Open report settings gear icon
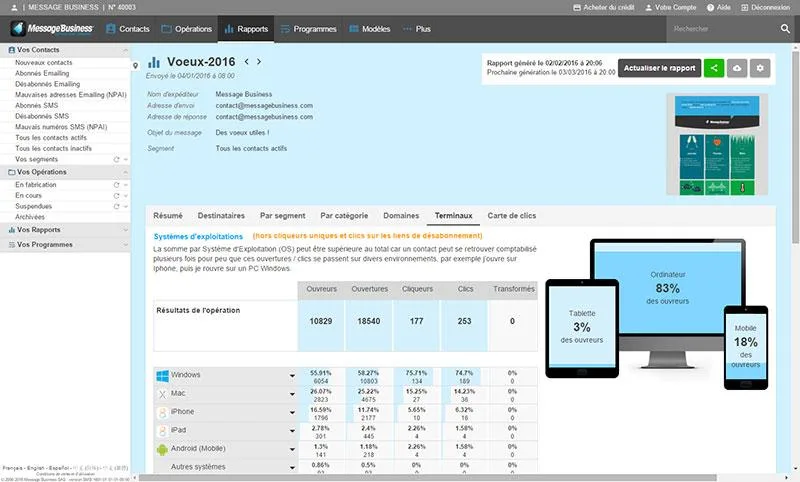 pyautogui.click(x=760, y=68)
